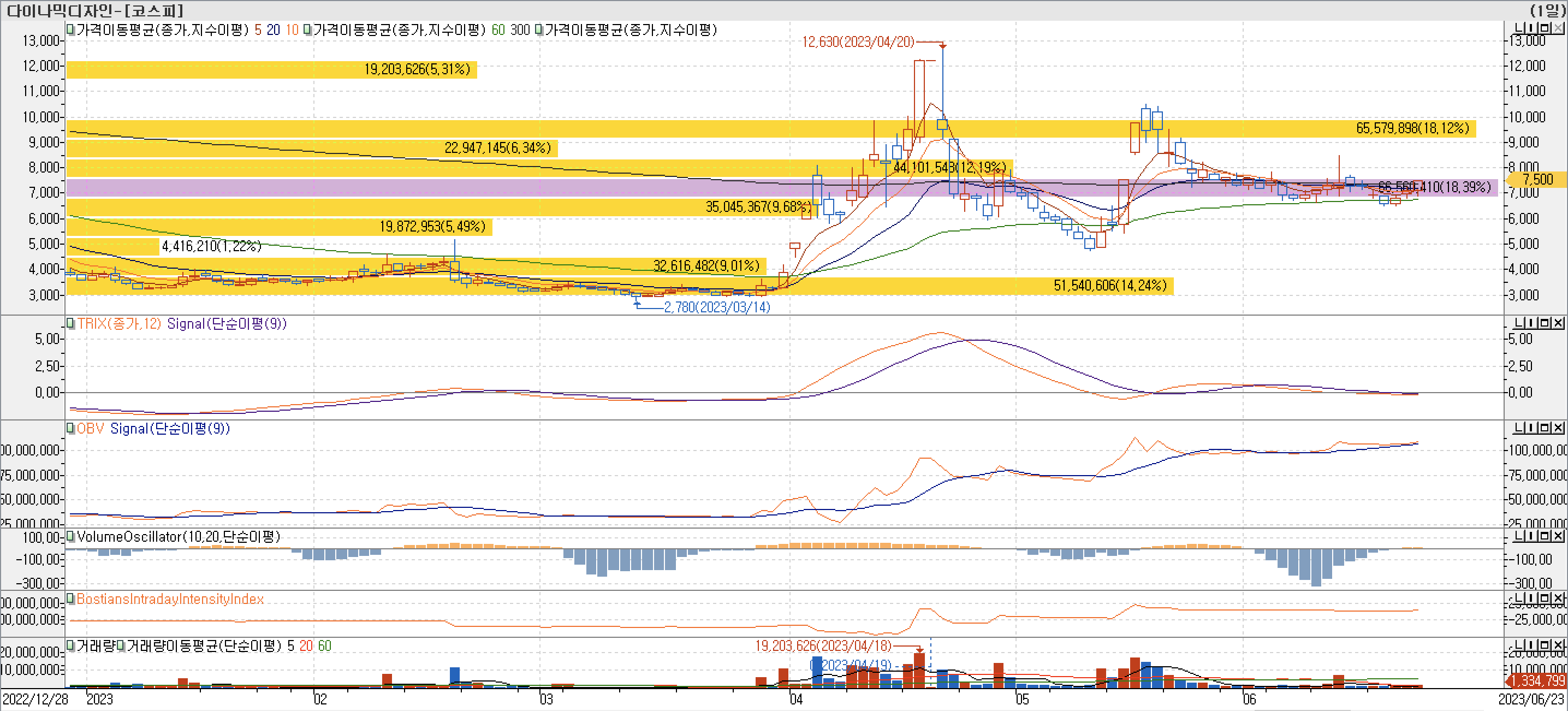Click the vertical bar icon in the price panel
The image size is (1568, 711).
1531,28
